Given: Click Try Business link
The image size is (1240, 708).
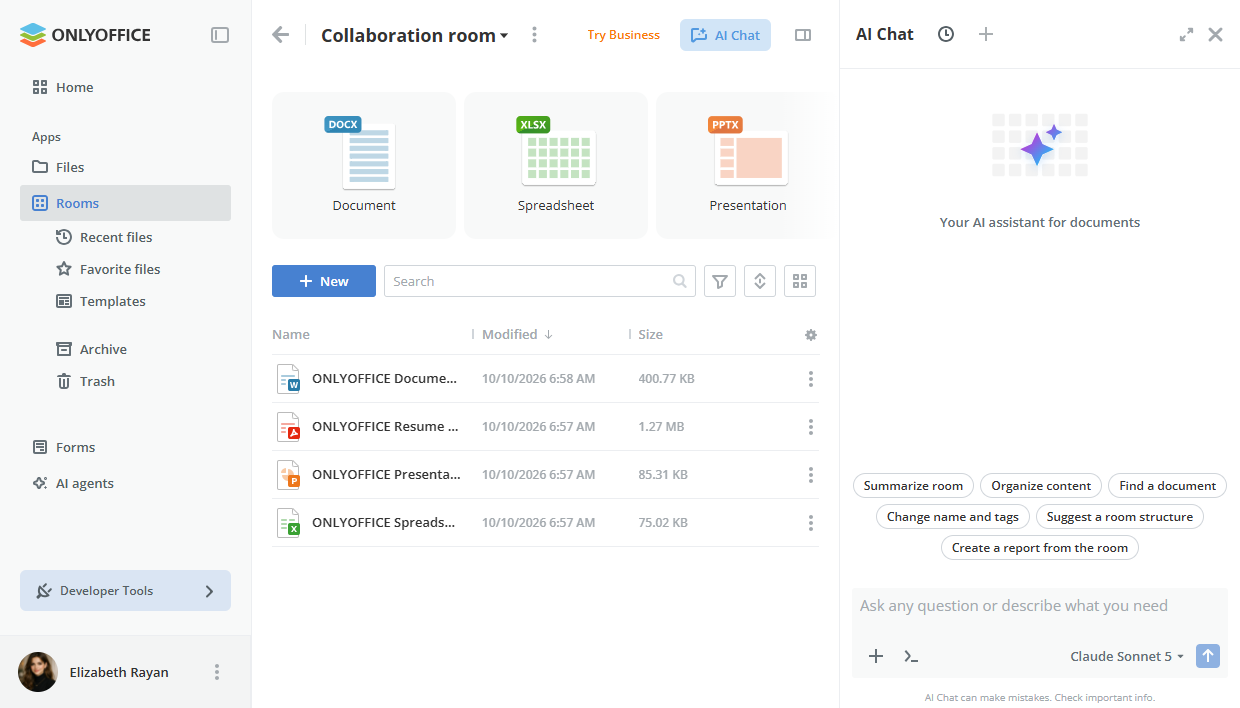Looking at the screenshot, I should click(623, 35).
